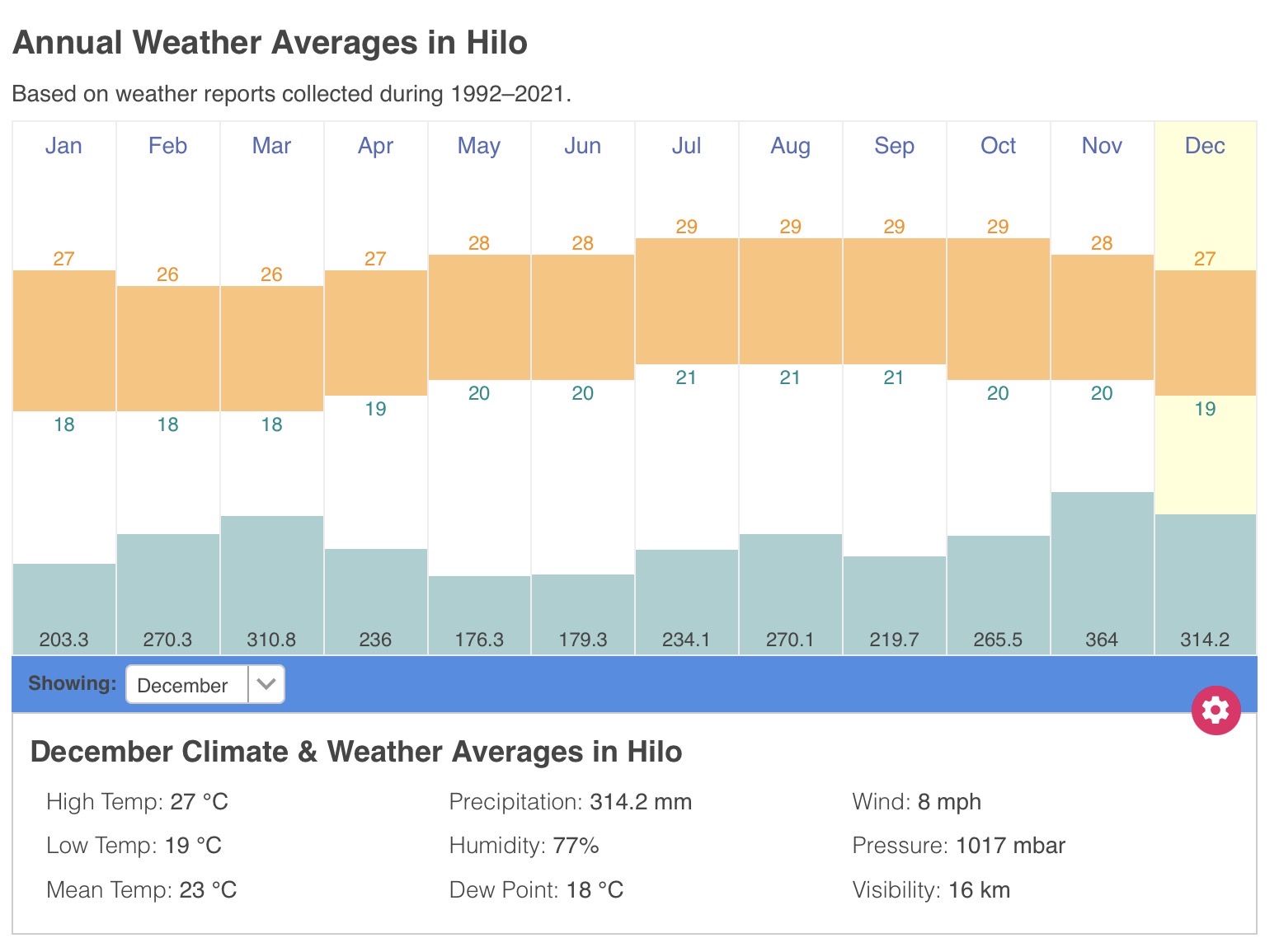The height and width of the screenshot is (952, 1279).
Task: Click the Aug month link
Action: (790, 146)
